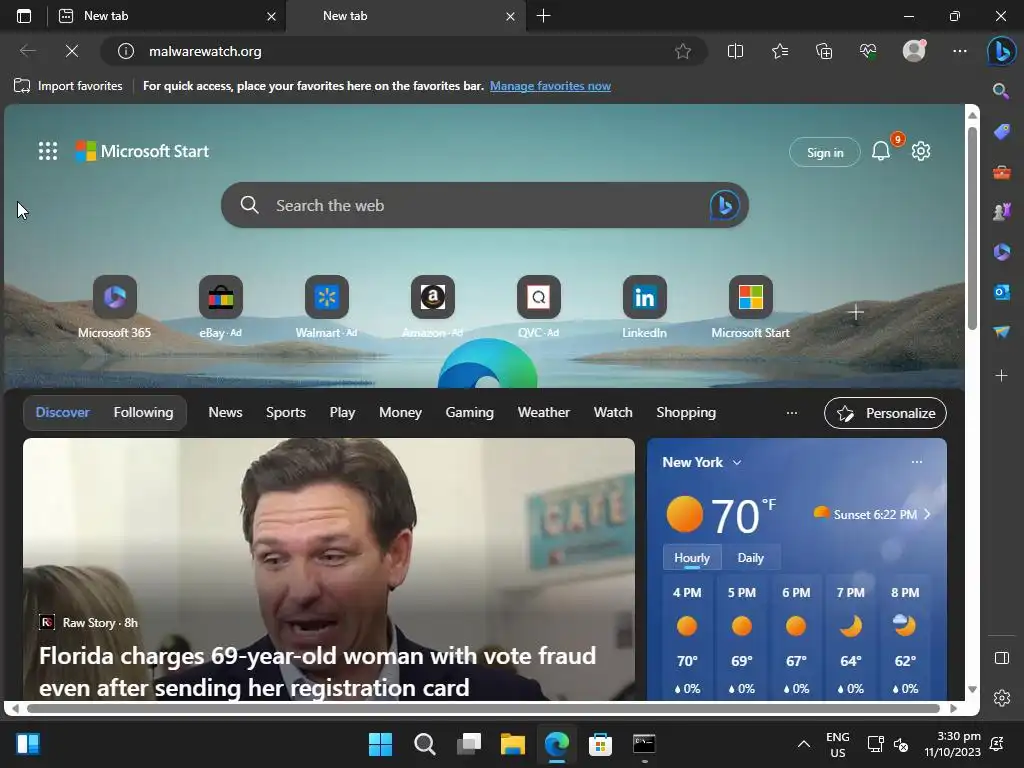Open the Shopping category
This screenshot has width=1024, height=768.
click(686, 412)
